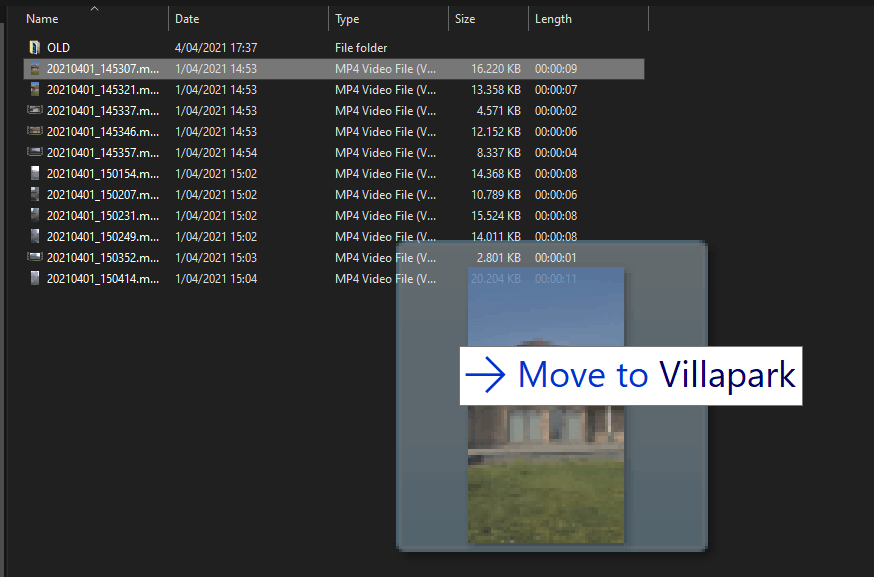874x577 pixels.
Task: Click the dragged house video thumbnail
Action: click(x=546, y=405)
